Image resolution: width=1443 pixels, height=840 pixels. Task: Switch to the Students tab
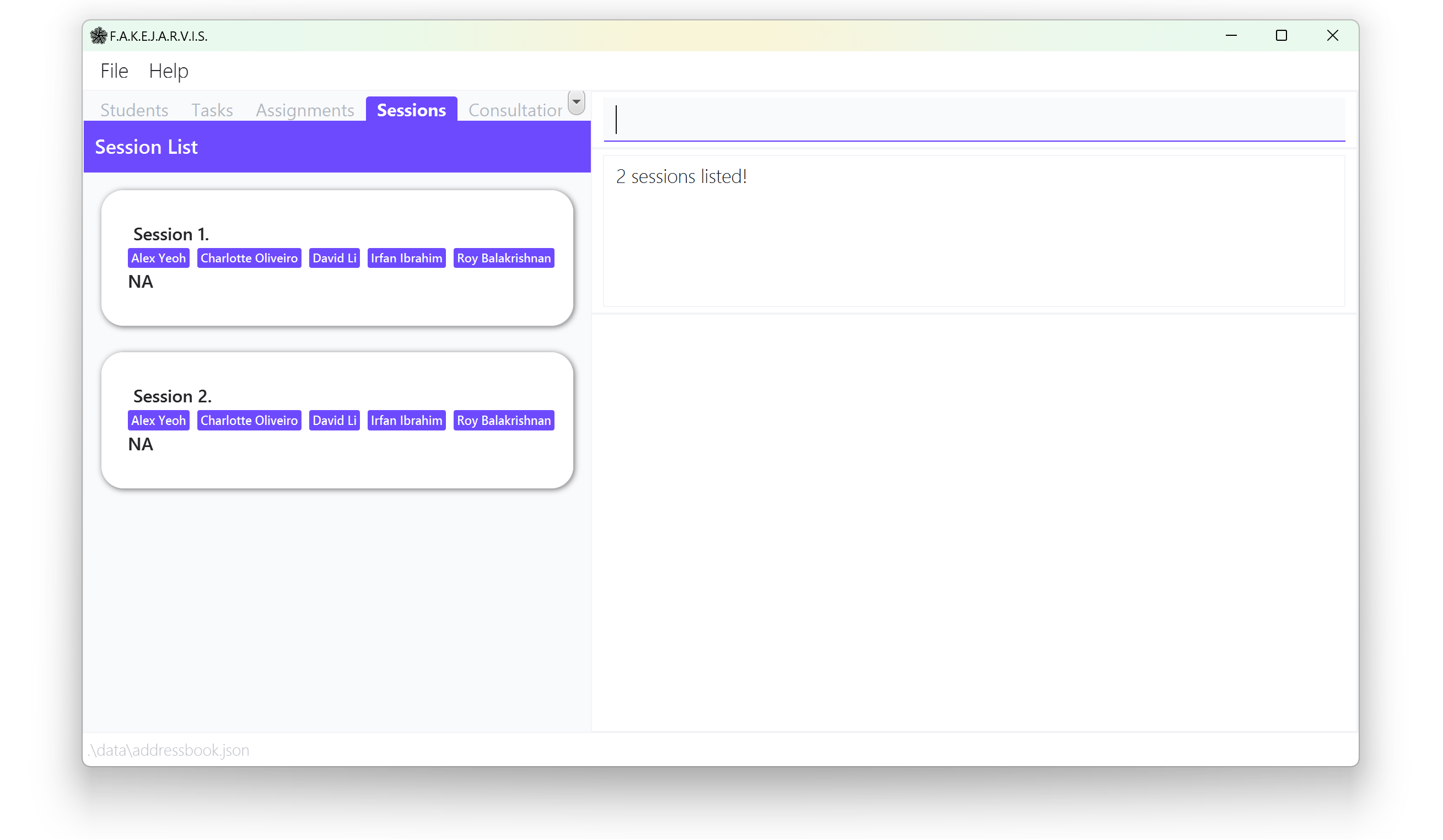134,110
